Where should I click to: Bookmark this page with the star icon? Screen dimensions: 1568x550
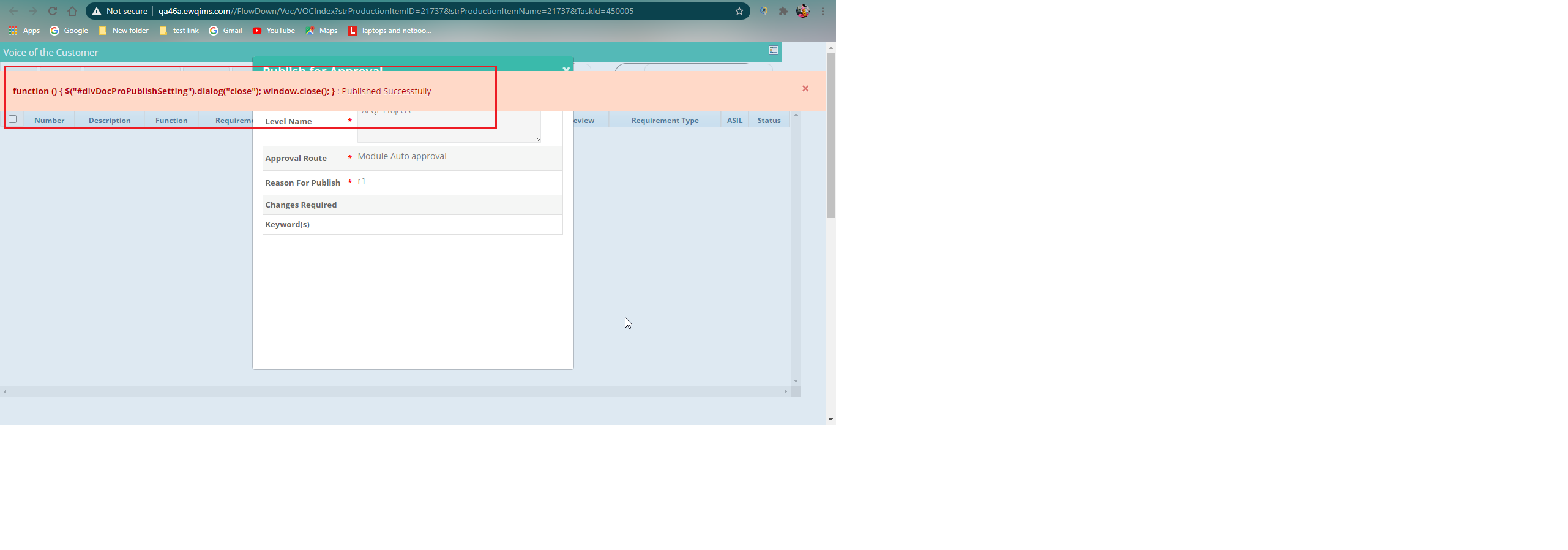739,11
